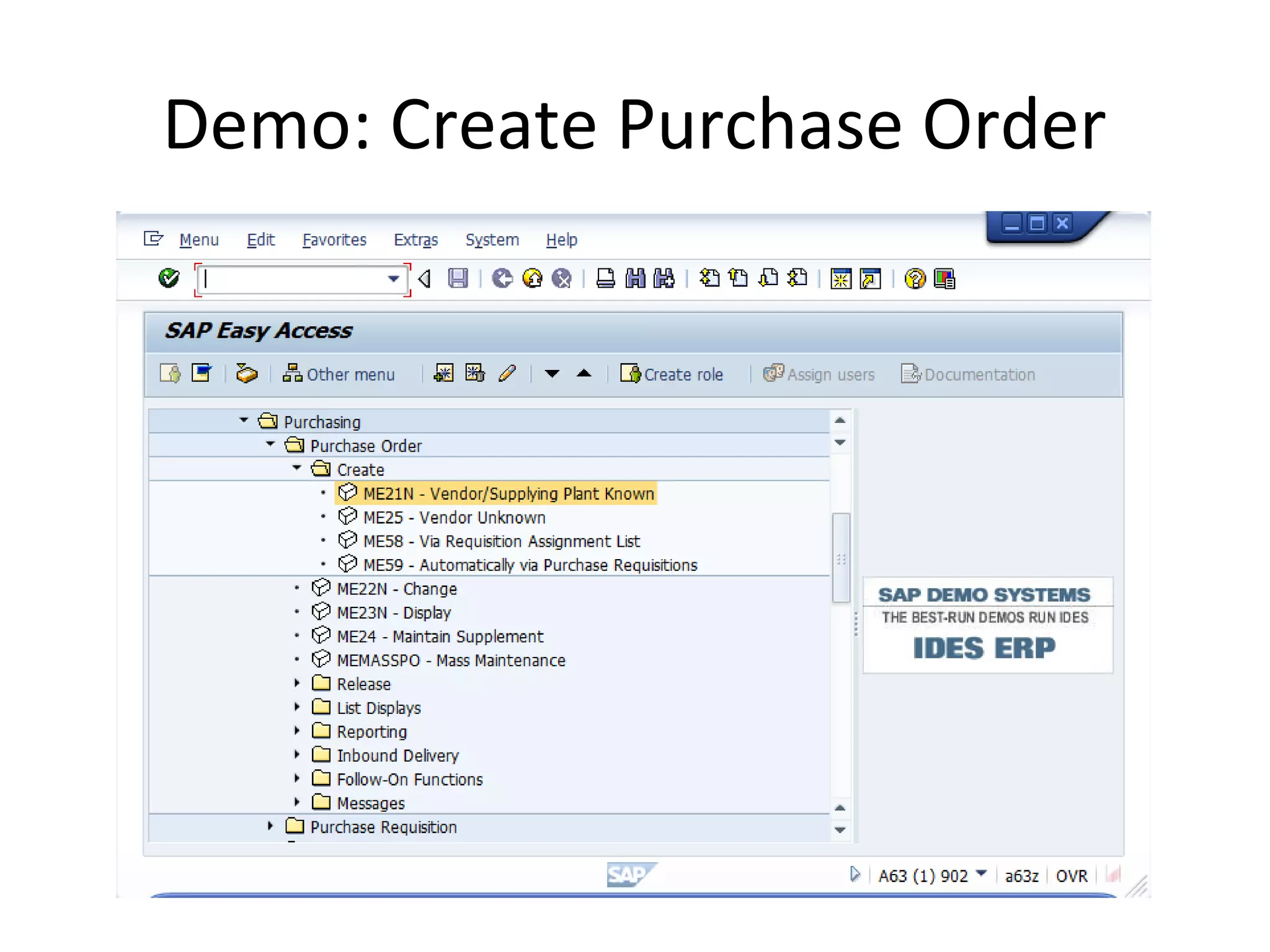Click the Previous Page icon
This screenshot has height=952, width=1270.
point(739,278)
